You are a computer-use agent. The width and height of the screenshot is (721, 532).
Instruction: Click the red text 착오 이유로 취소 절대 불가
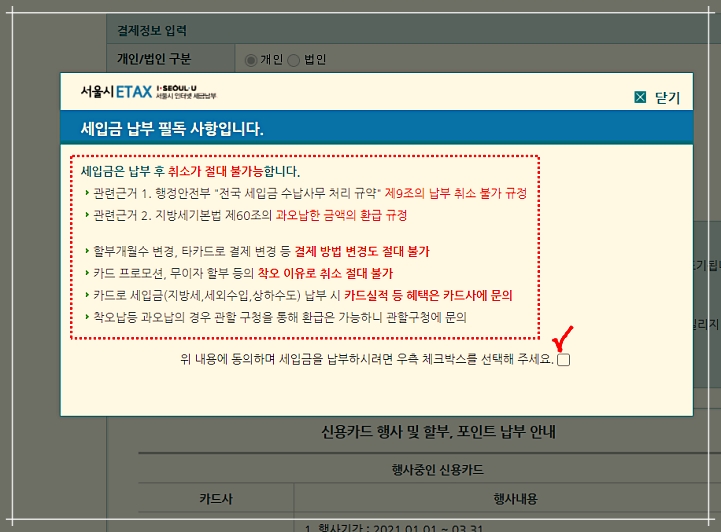[326, 273]
